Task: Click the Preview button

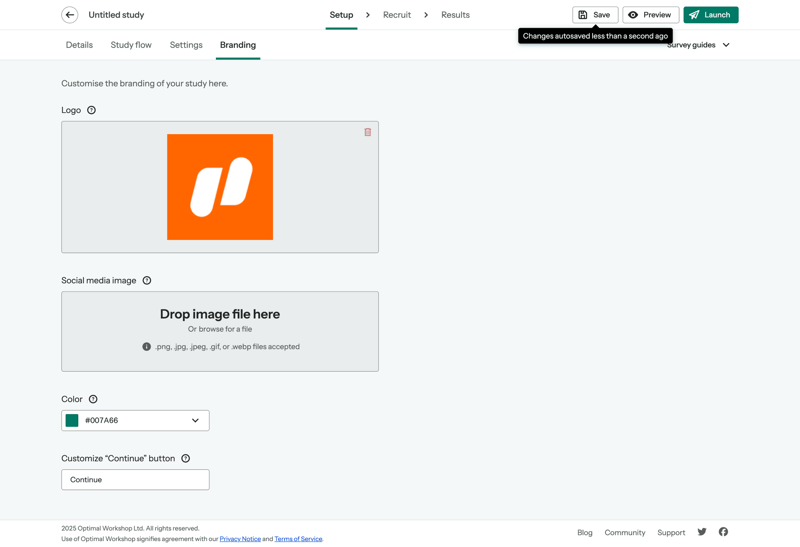Action: [x=650, y=15]
